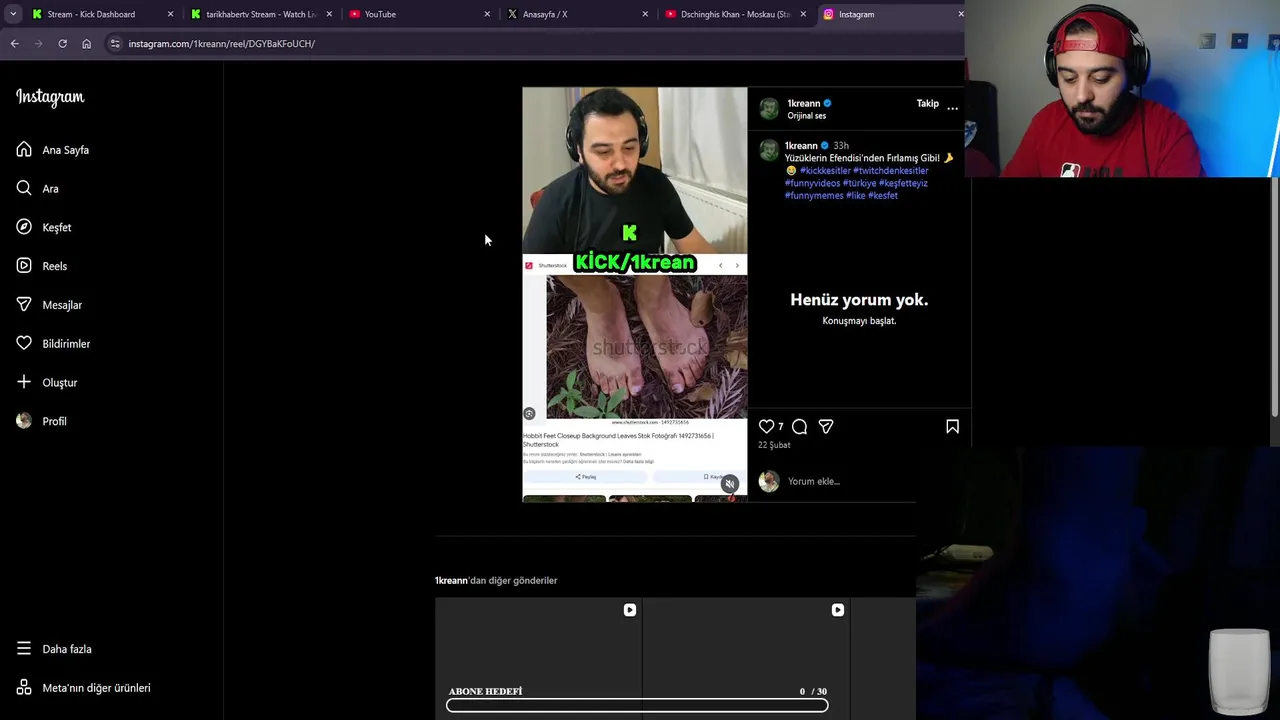Open 1kreann avatar in post header

click(769, 108)
